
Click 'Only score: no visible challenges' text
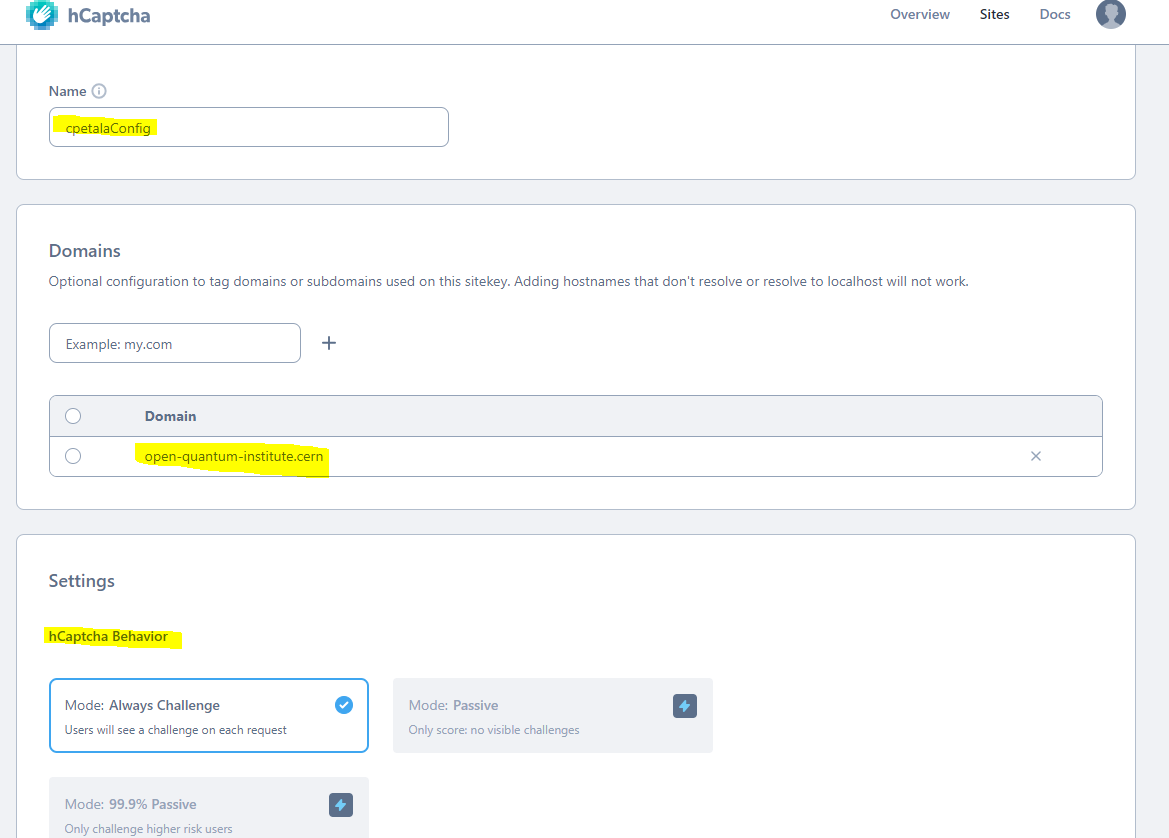click(494, 730)
